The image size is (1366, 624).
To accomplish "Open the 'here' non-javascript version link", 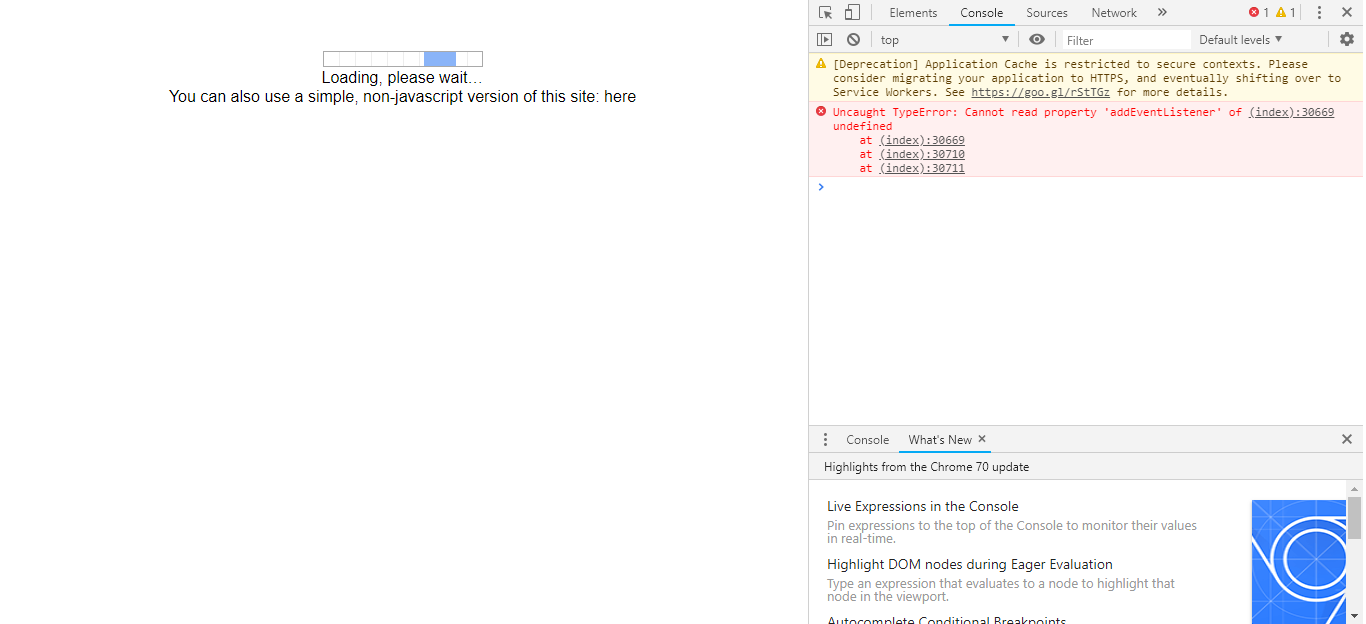I will pos(620,97).
